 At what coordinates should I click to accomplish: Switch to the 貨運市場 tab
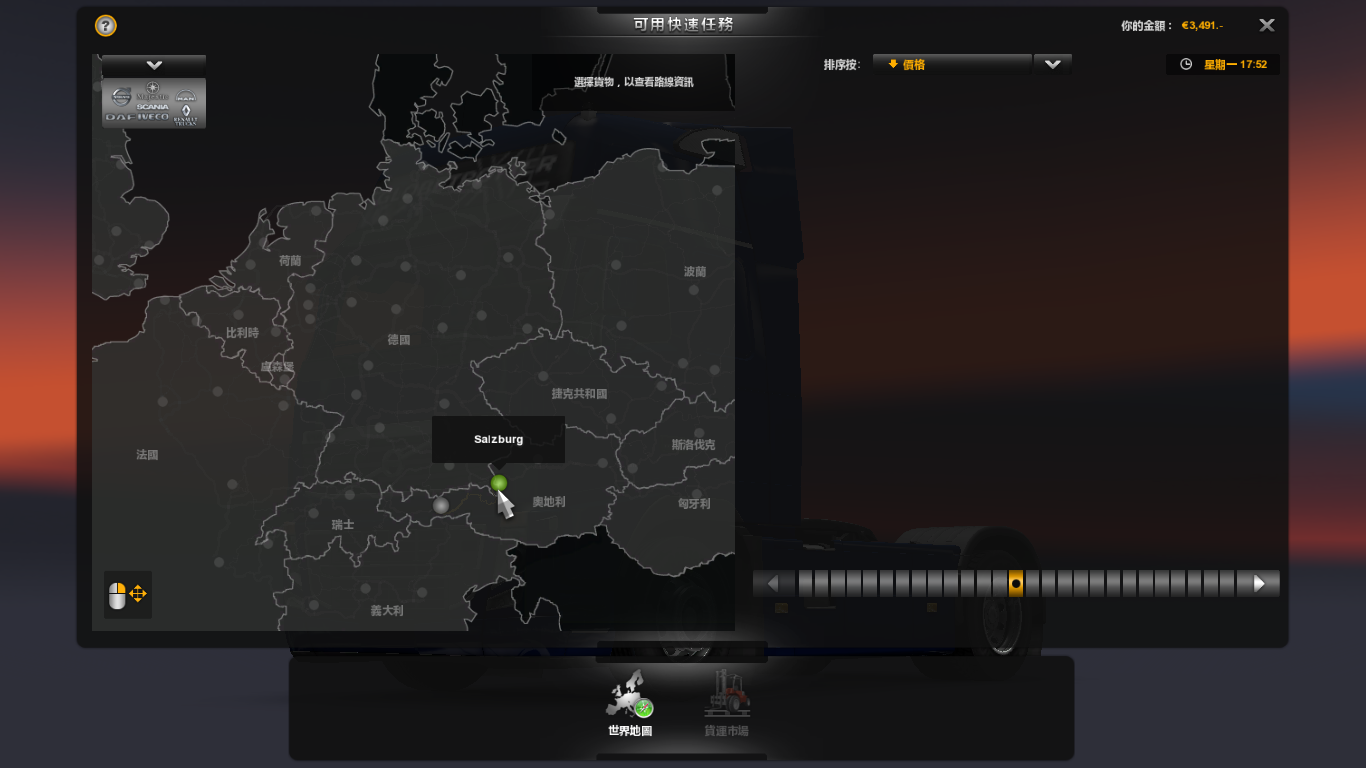pyautogui.click(x=727, y=704)
